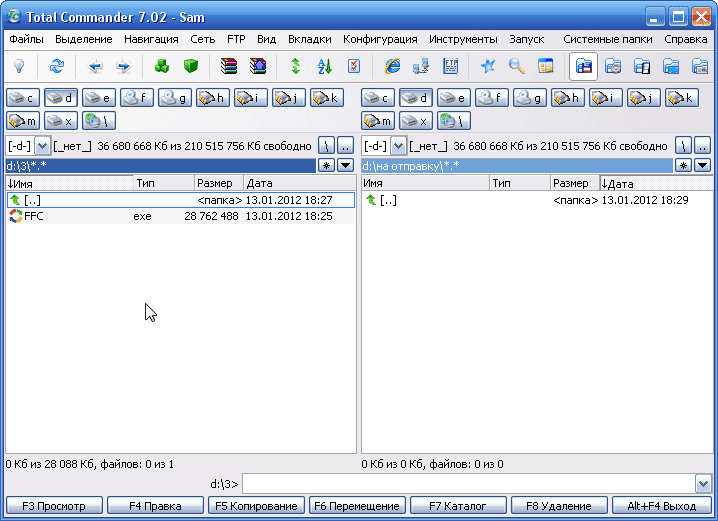Viewport: 718px width, 521px height.
Task: Sort left panel by Размер column
Action: (218, 183)
